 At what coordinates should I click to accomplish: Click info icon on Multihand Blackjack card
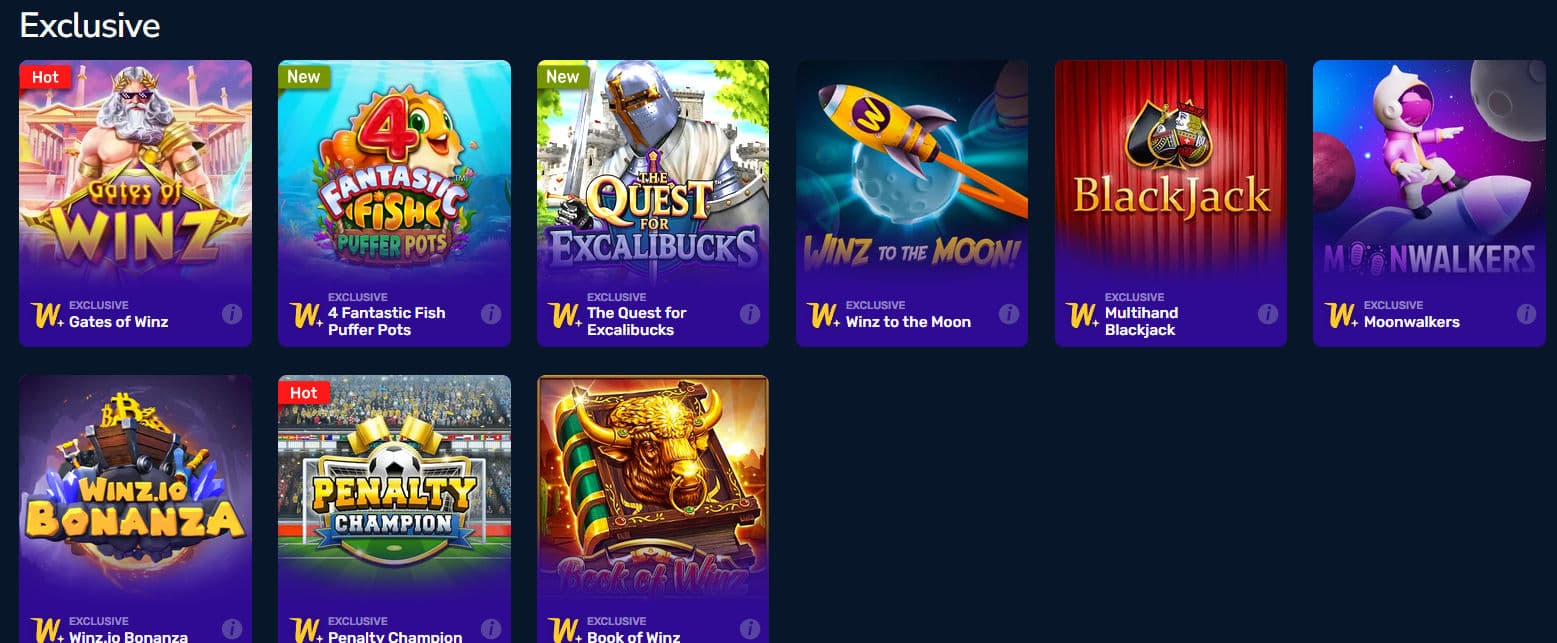click(x=1268, y=314)
